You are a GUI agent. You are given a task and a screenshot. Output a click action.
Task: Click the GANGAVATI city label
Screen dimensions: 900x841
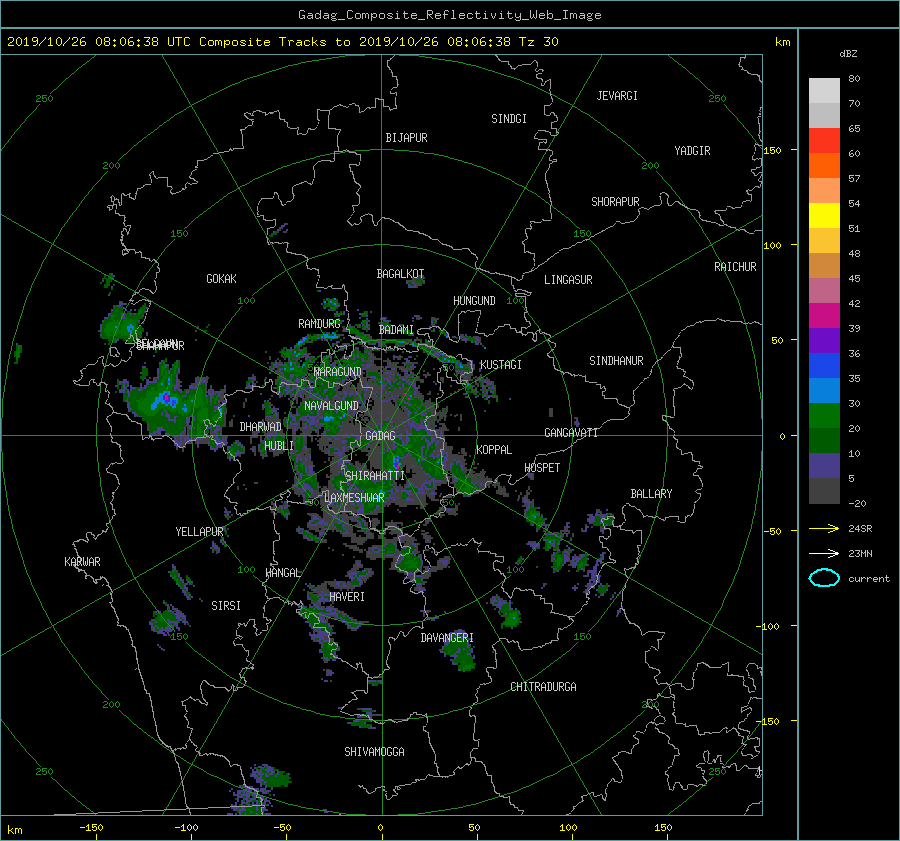[571, 433]
